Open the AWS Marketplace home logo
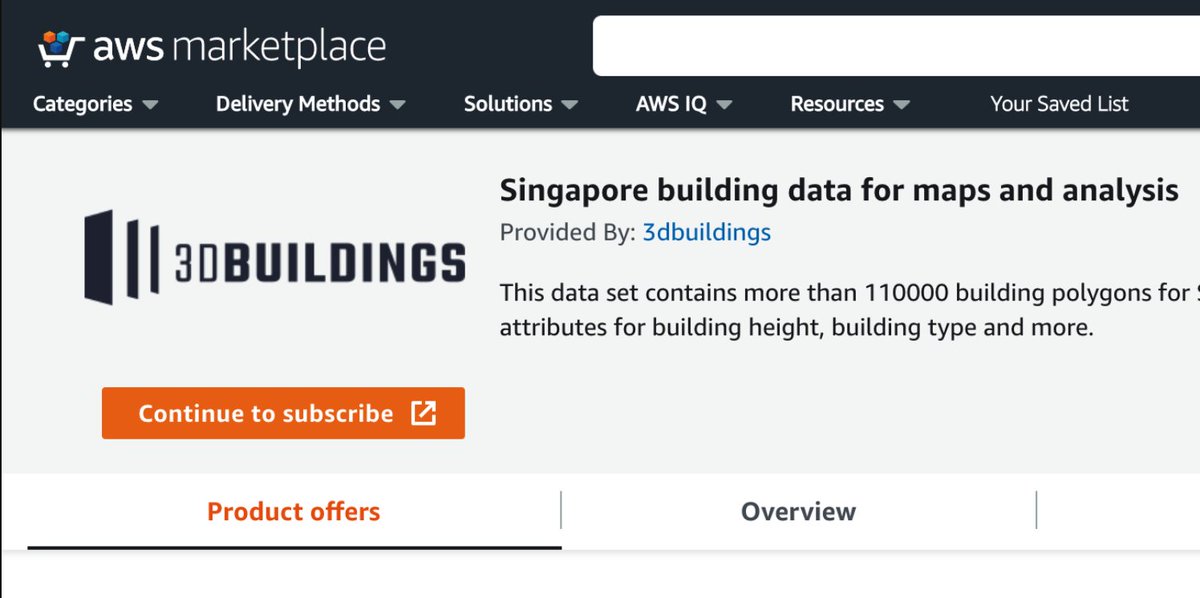This screenshot has height=598, width=1200. (x=212, y=47)
